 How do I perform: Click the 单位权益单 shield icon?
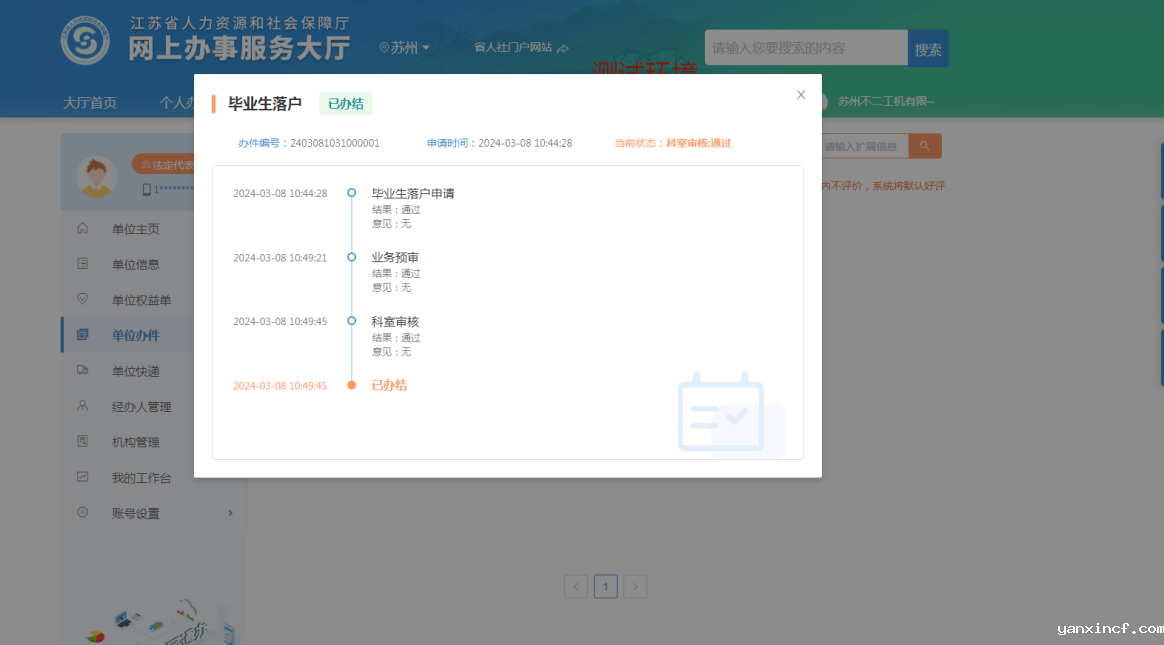click(x=83, y=299)
